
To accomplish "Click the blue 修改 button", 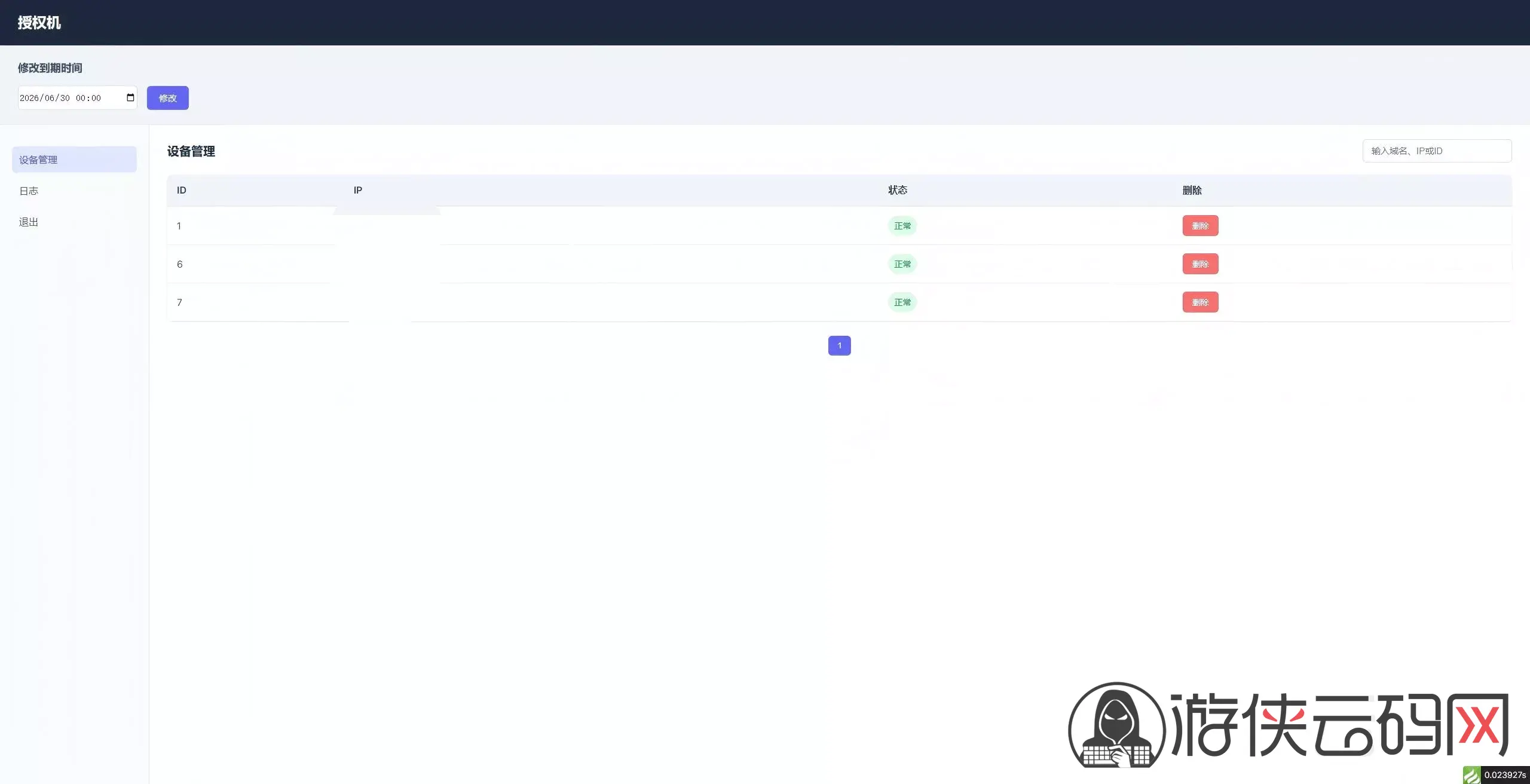I will coord(168,98).
